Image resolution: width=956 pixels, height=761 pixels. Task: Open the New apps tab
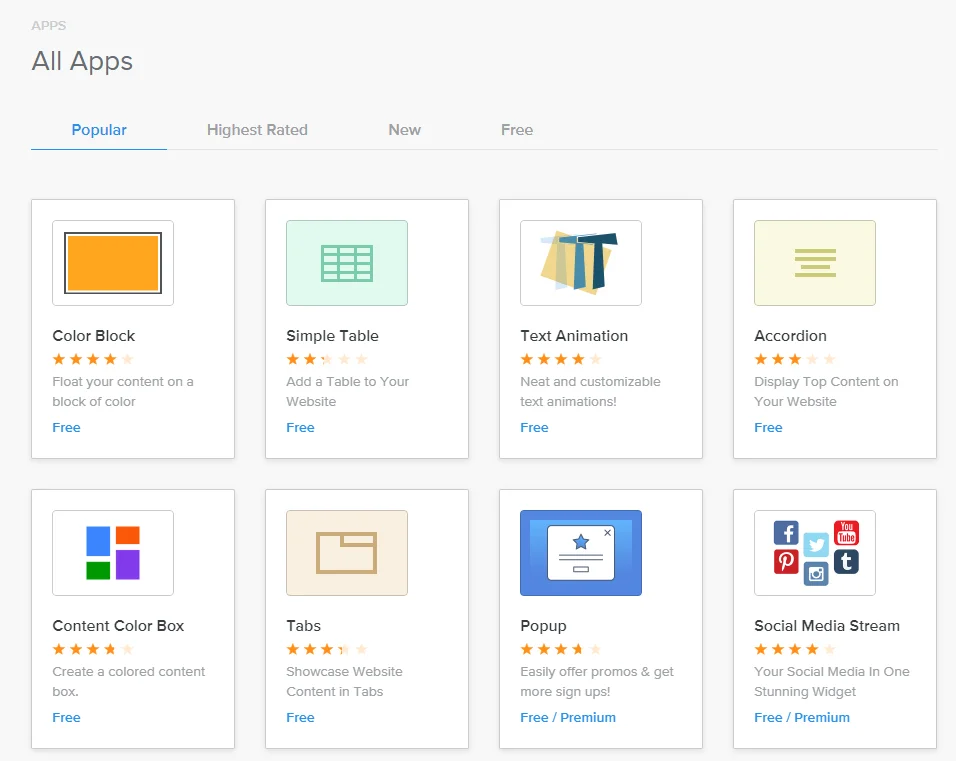tap(404, 130)
